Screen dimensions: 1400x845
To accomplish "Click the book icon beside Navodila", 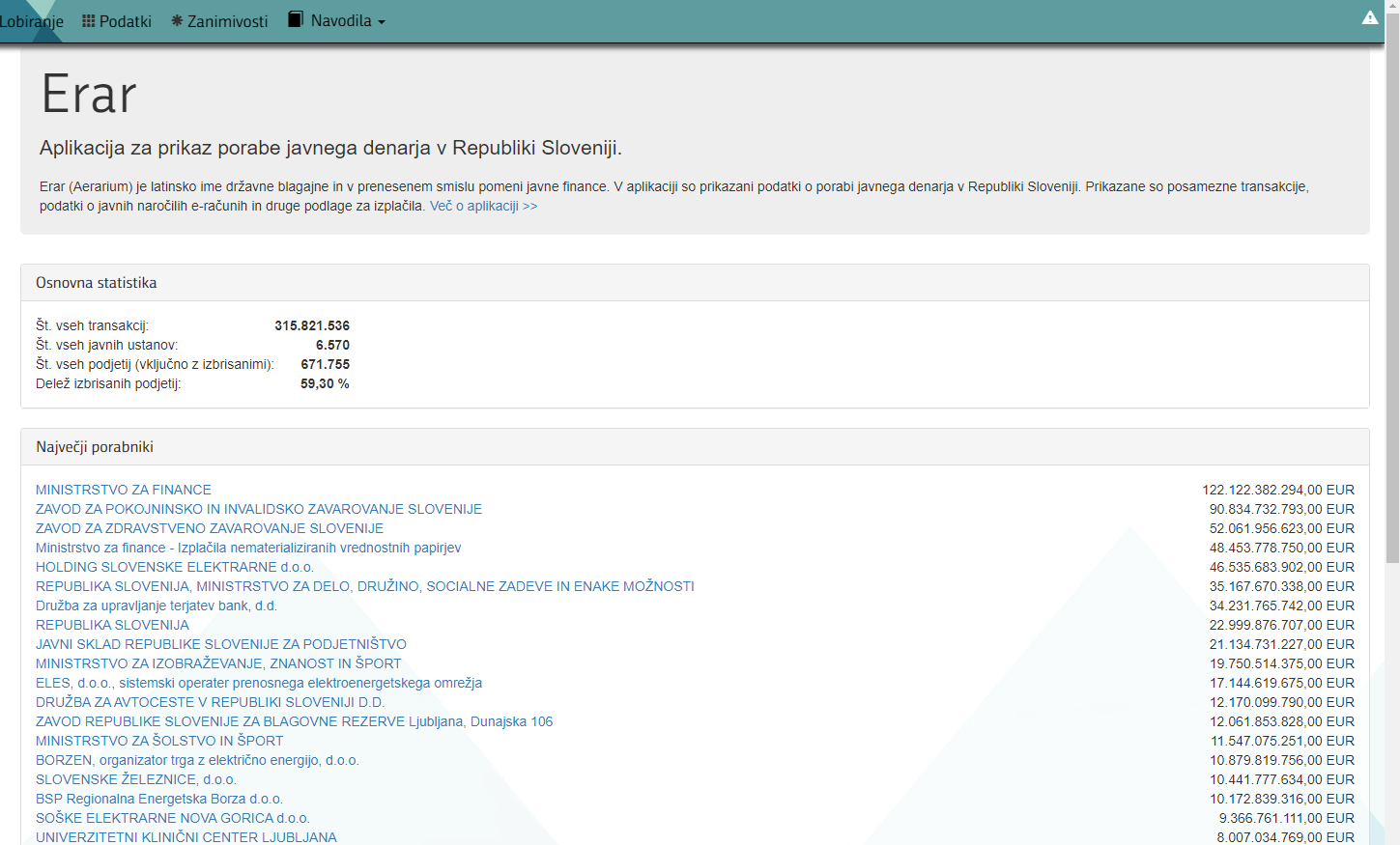I will point(296,19).
